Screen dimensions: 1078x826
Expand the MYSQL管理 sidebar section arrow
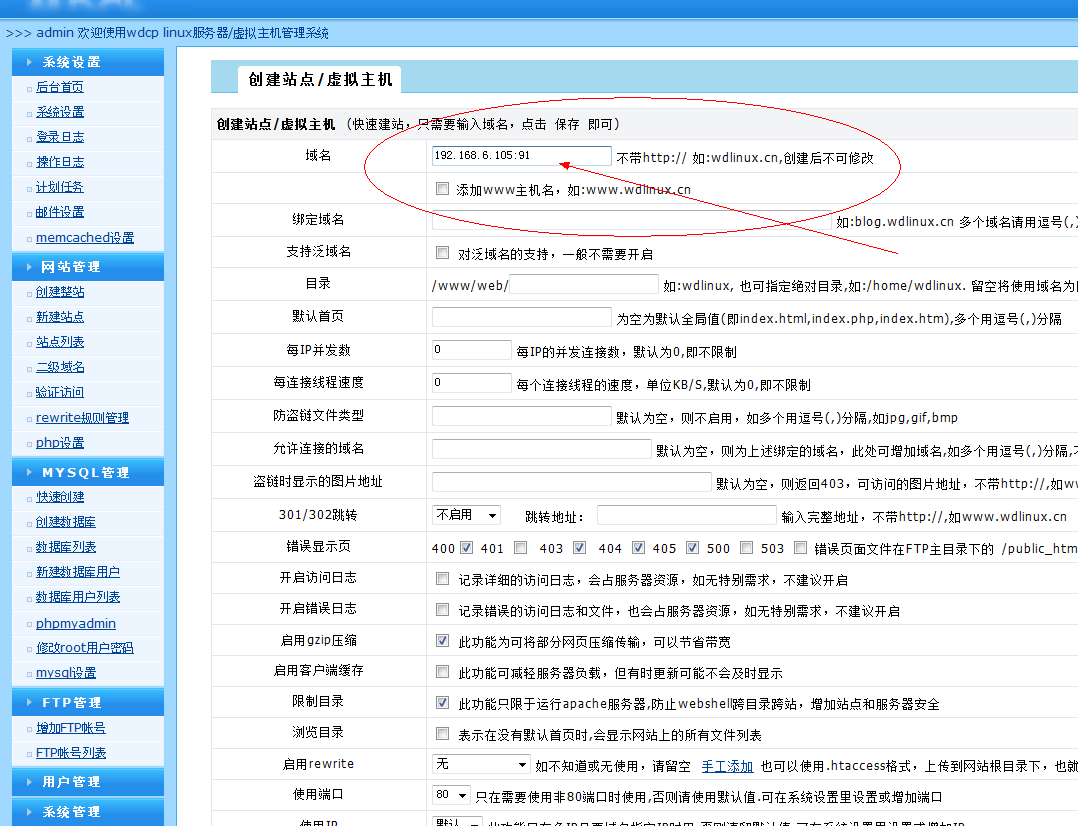[x=29, y=472]
